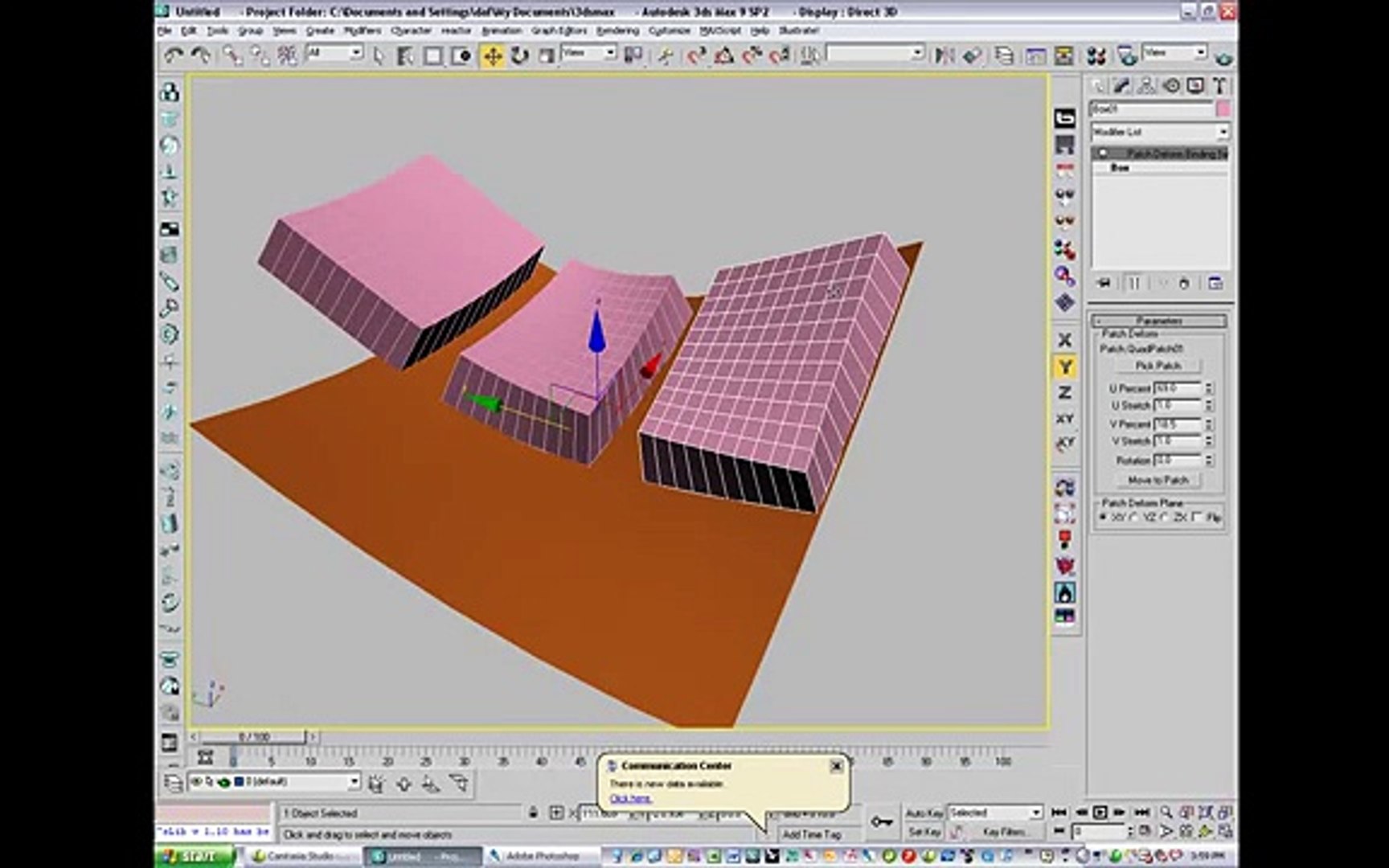Image resolution: width=1389 pixels, height=868 pixels.
Task: Toggle the Patch Deform modifier lightbulb
Action: click(1103, 153)
